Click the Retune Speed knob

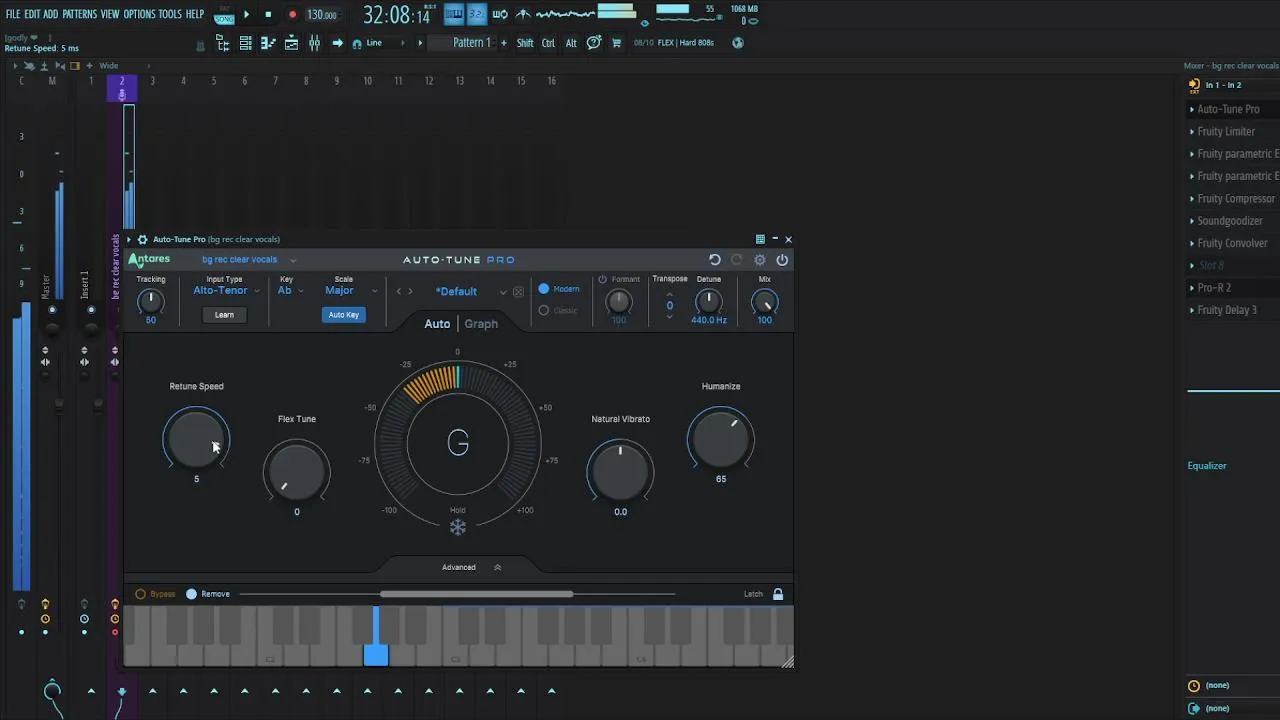[196, 438]
